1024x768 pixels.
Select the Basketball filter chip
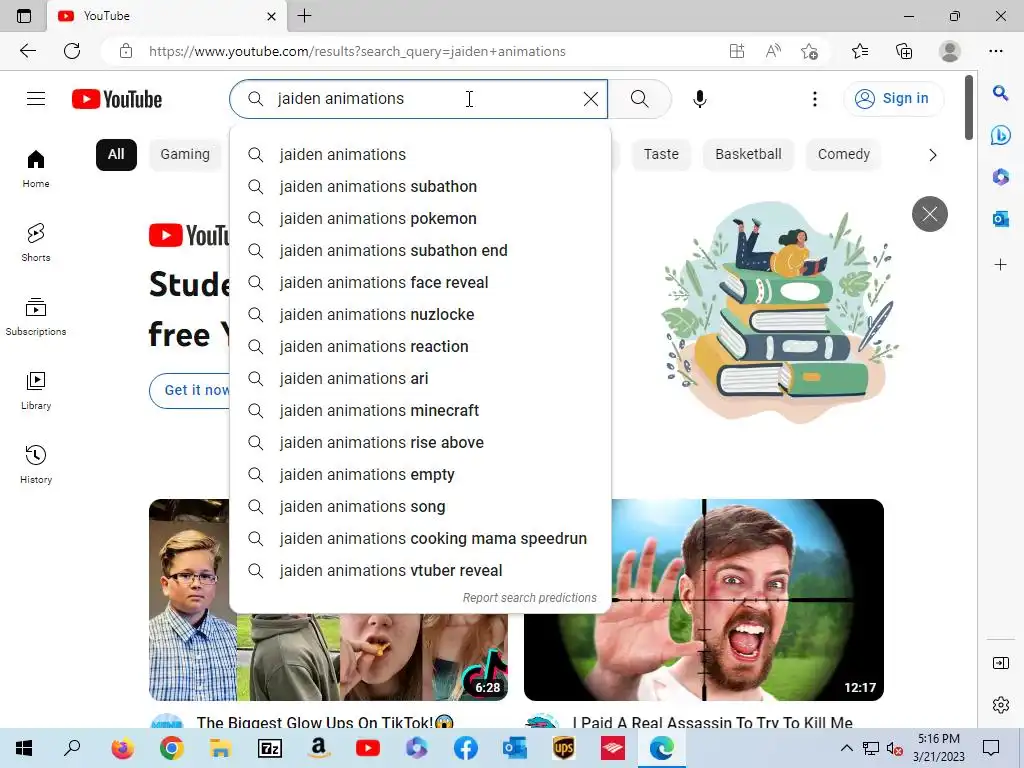[748, 155]
